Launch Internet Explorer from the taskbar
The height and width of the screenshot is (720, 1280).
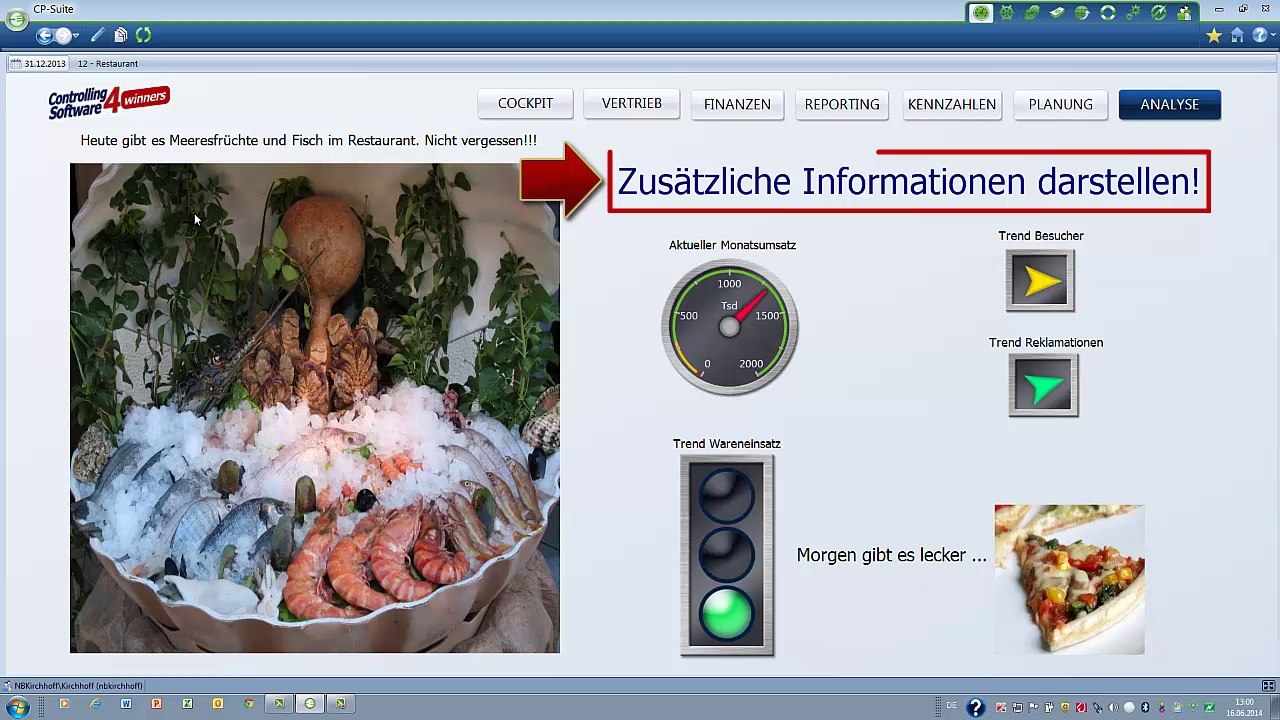click(x=95, y=704)
